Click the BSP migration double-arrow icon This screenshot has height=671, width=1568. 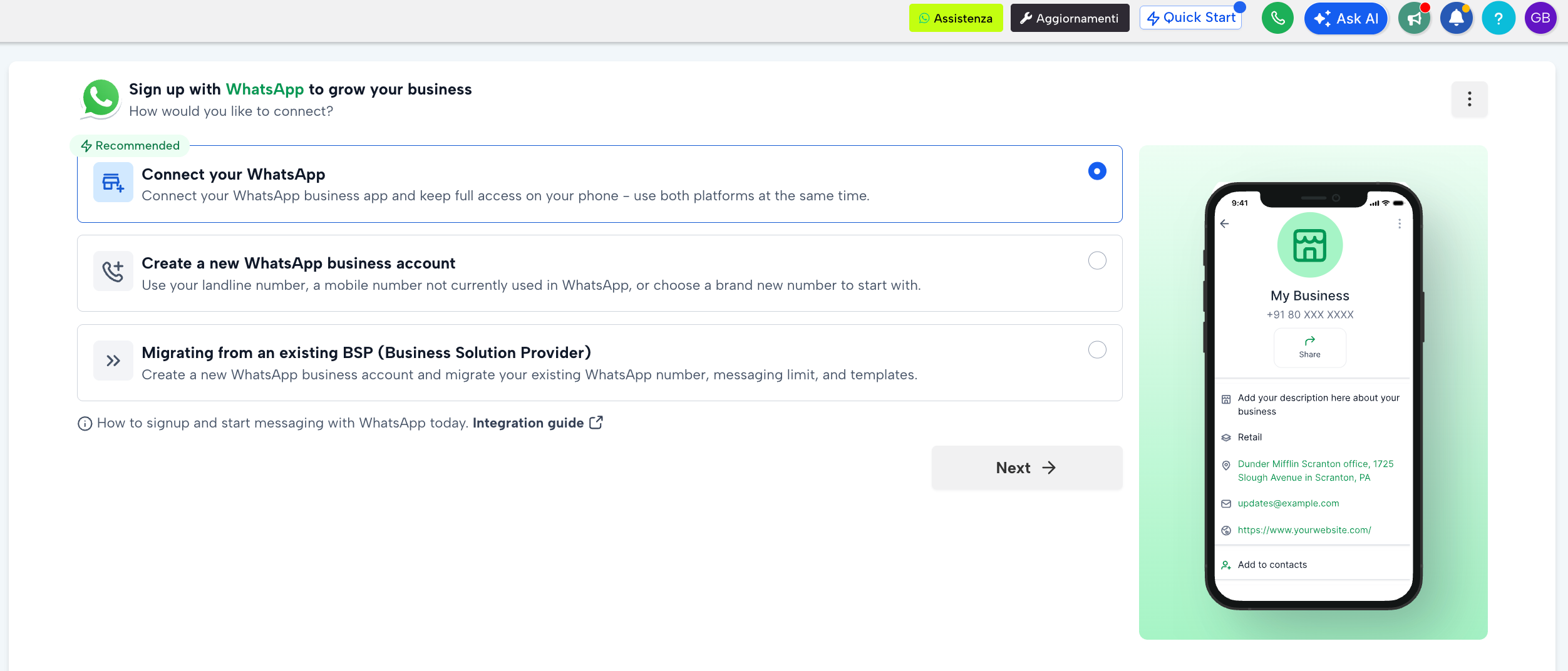113,361
